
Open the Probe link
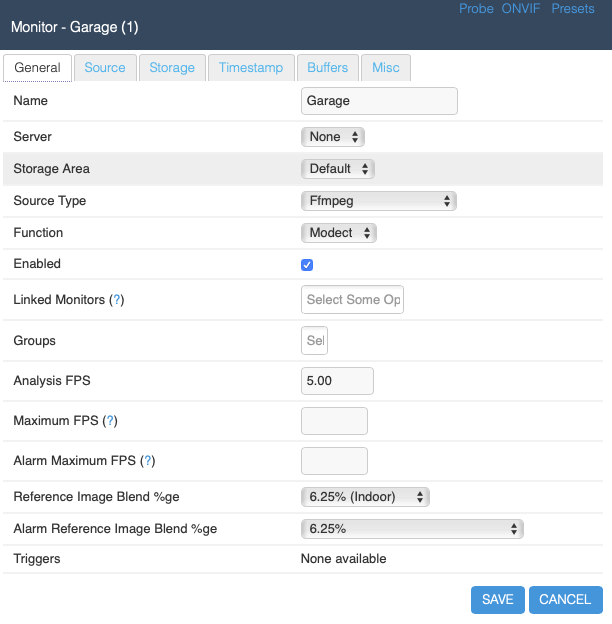click(x=476, y=9)
